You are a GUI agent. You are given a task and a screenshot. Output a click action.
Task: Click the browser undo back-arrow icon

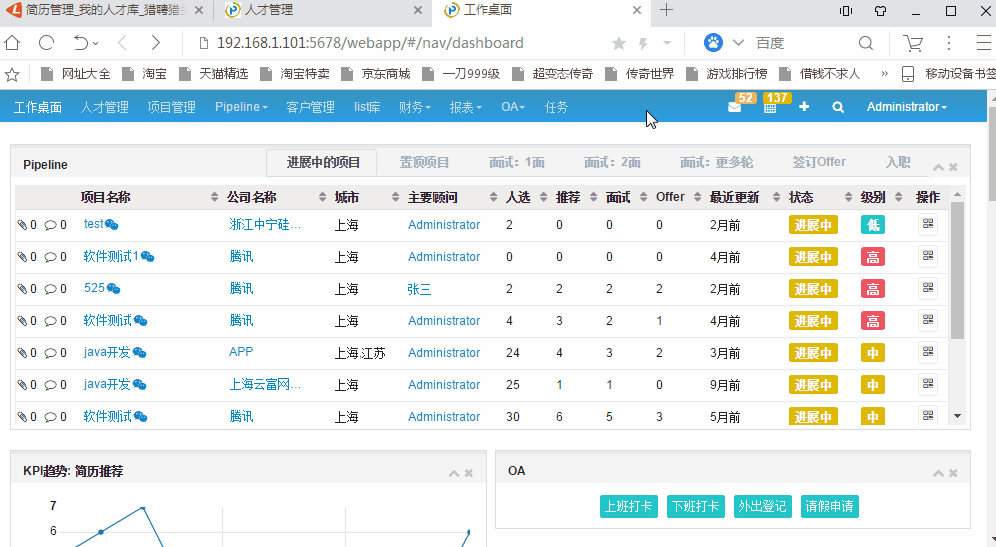click(x=81, y=43)
